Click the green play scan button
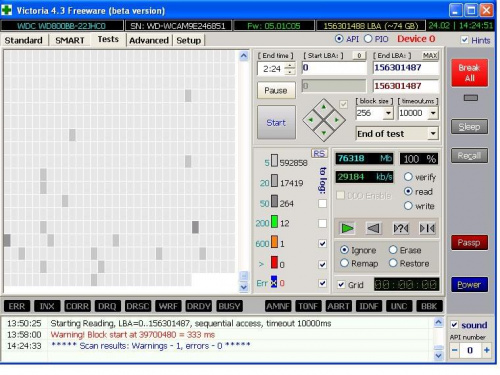 pos(347,229)
